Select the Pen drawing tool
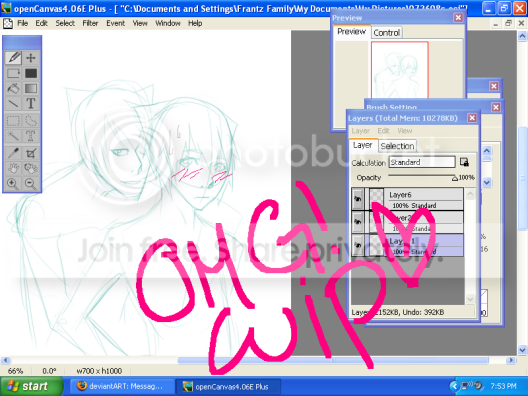528x396 pixels. 13,58
